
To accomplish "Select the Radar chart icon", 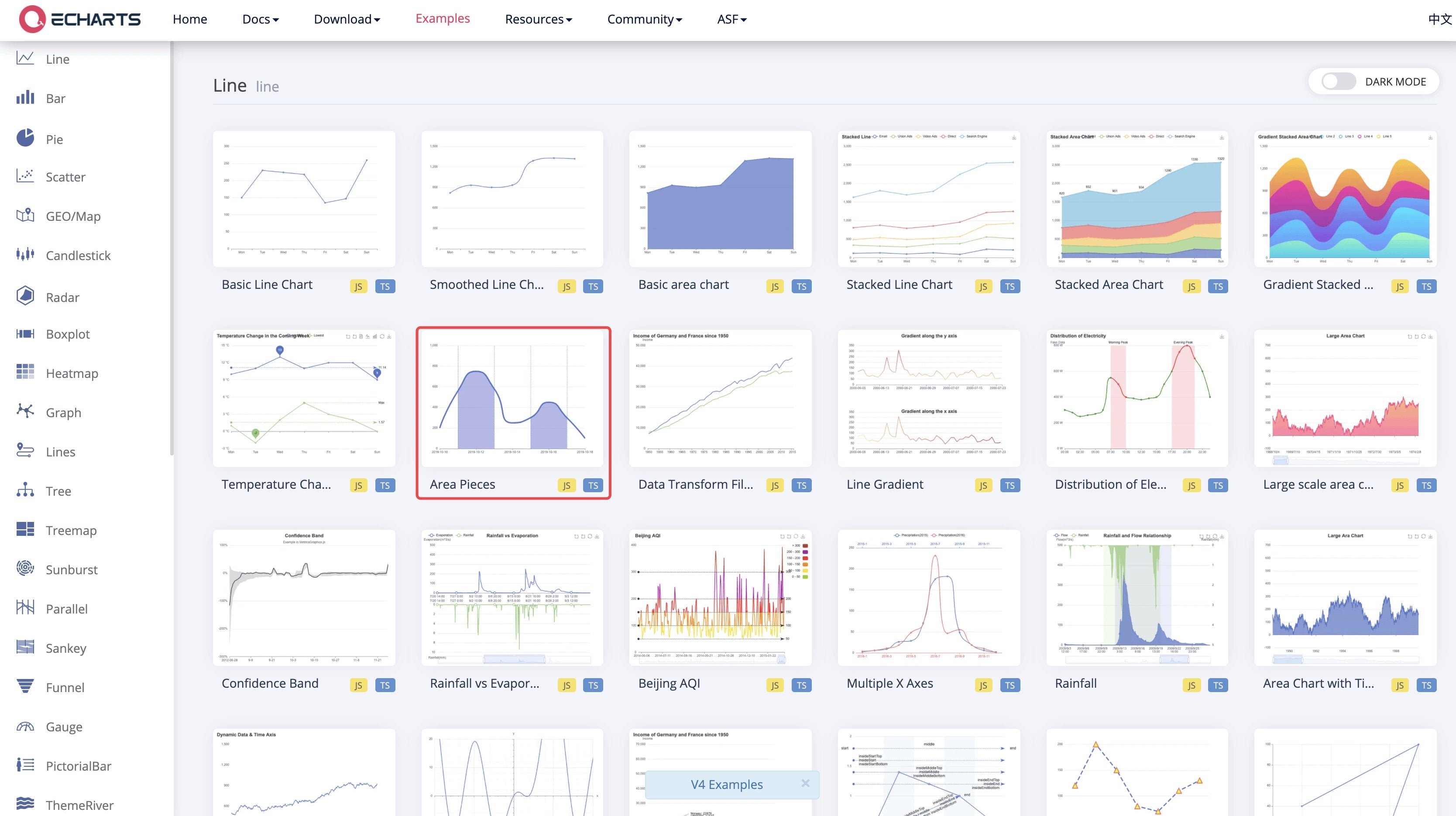I will [x=25, y=295].
